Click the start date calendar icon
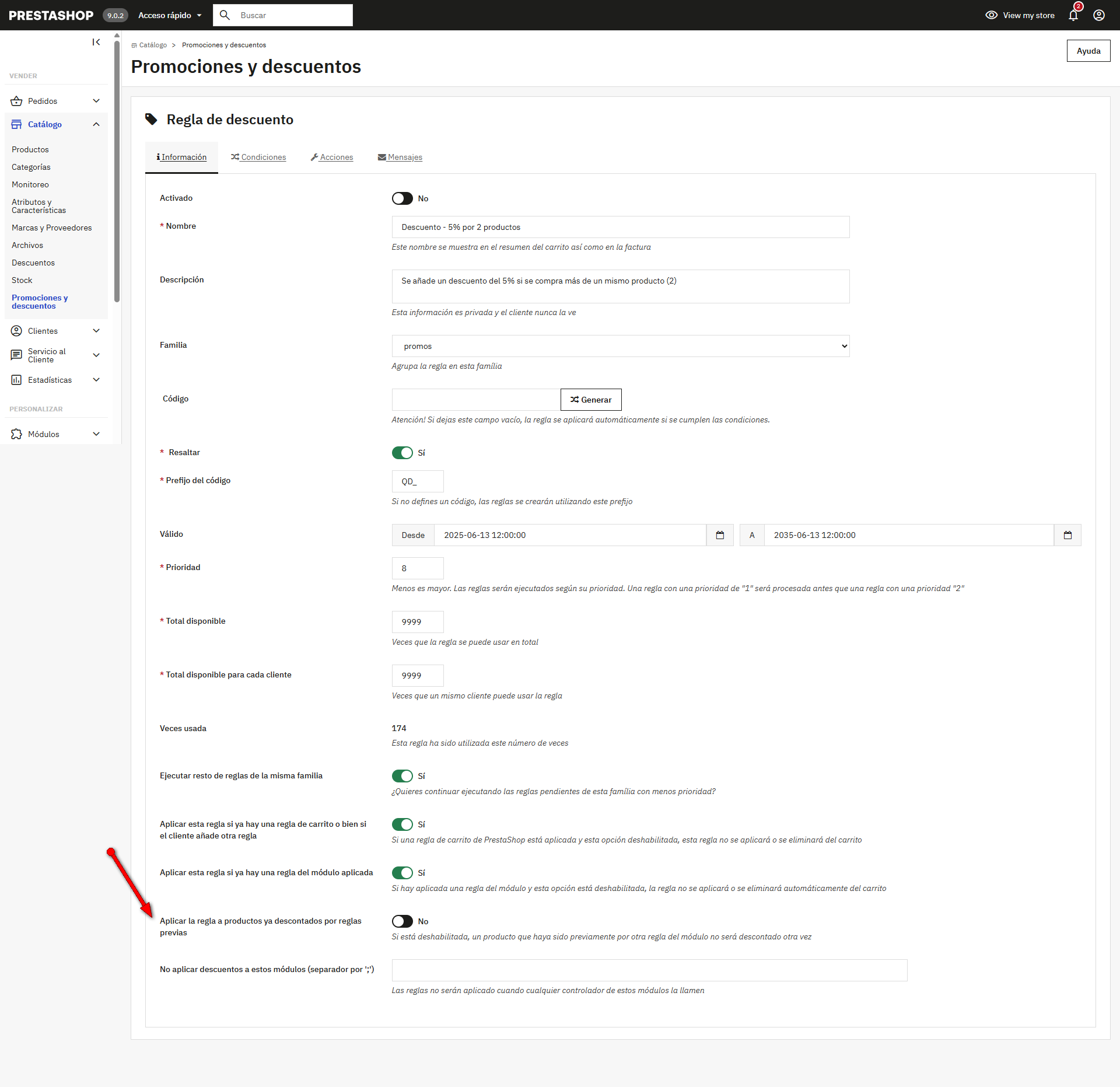Screen dimensions: 1120x1087 point(720,535)
